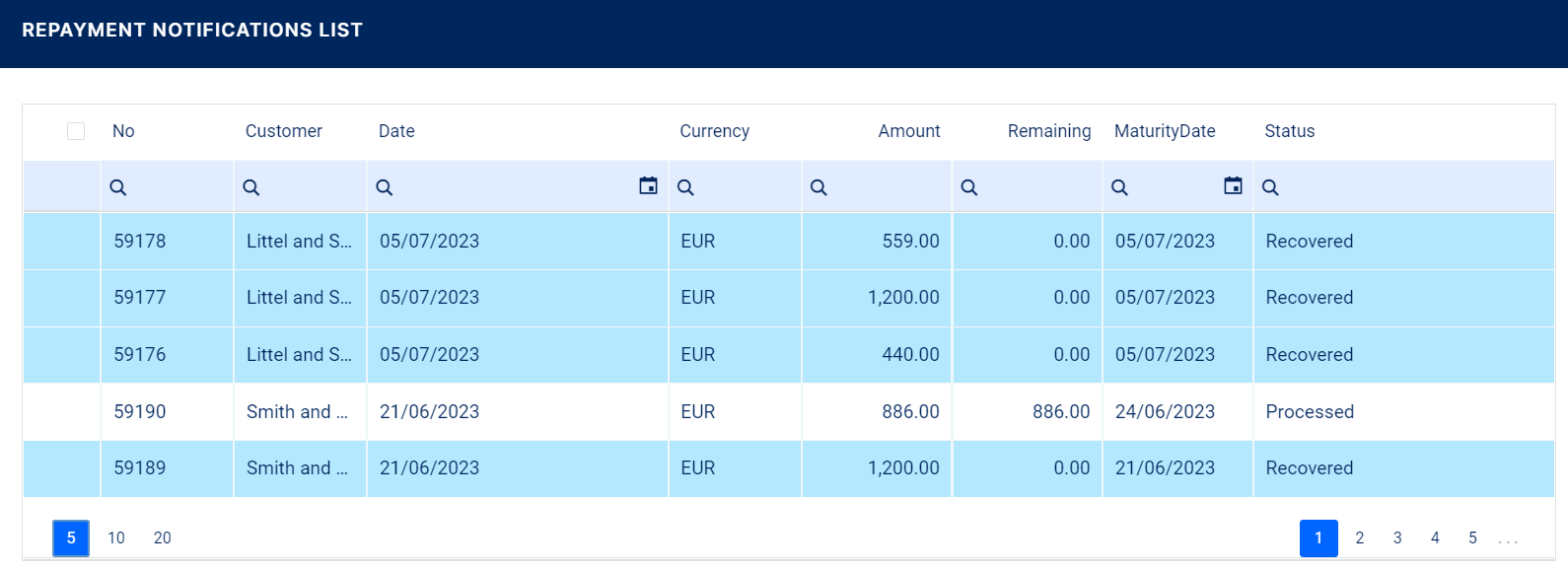This screenshot has height=571, width=1568.
Task: Go to page 2 of results
Action: (x=1360, y=537)
